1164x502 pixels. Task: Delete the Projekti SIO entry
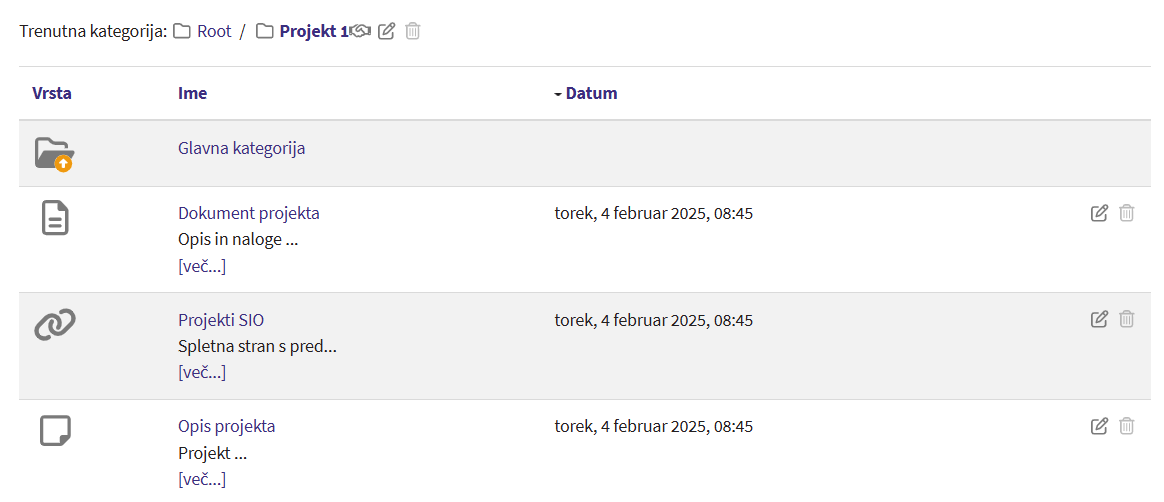1127,319
